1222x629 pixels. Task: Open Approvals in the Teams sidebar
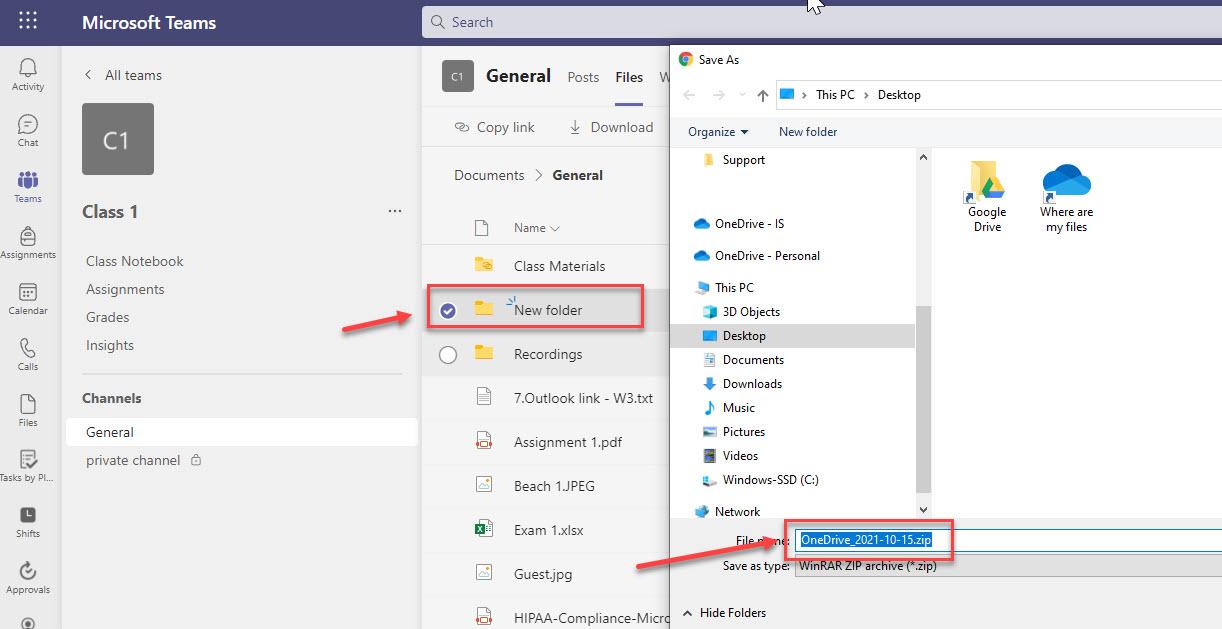(x=28, y=578)
